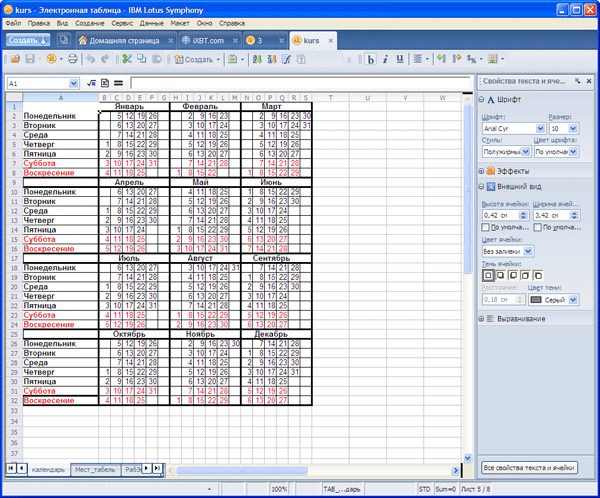This screenshot has width=600, height=498.
Task: Toggle Bold formatting button
Action: click(x=370, y=59)
